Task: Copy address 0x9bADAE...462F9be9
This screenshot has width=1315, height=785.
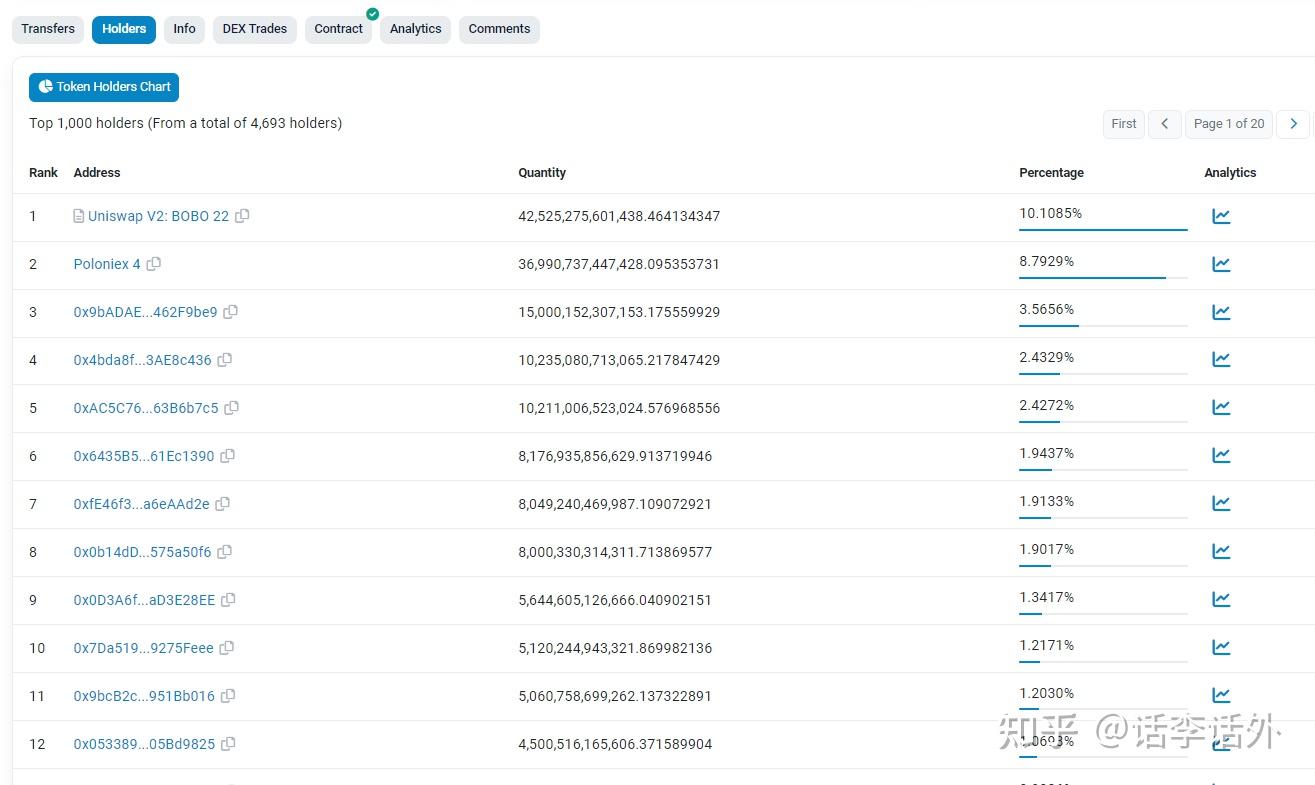Action: click(x=231, y=312)
